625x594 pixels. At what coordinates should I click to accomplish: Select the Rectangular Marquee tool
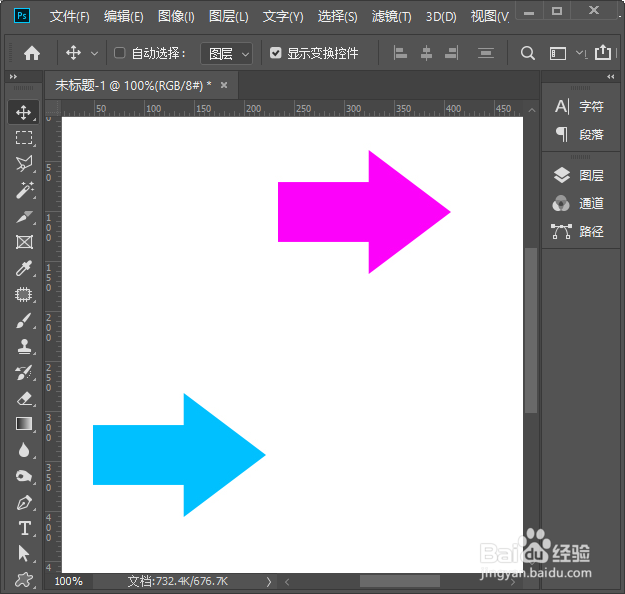[24, 138]
